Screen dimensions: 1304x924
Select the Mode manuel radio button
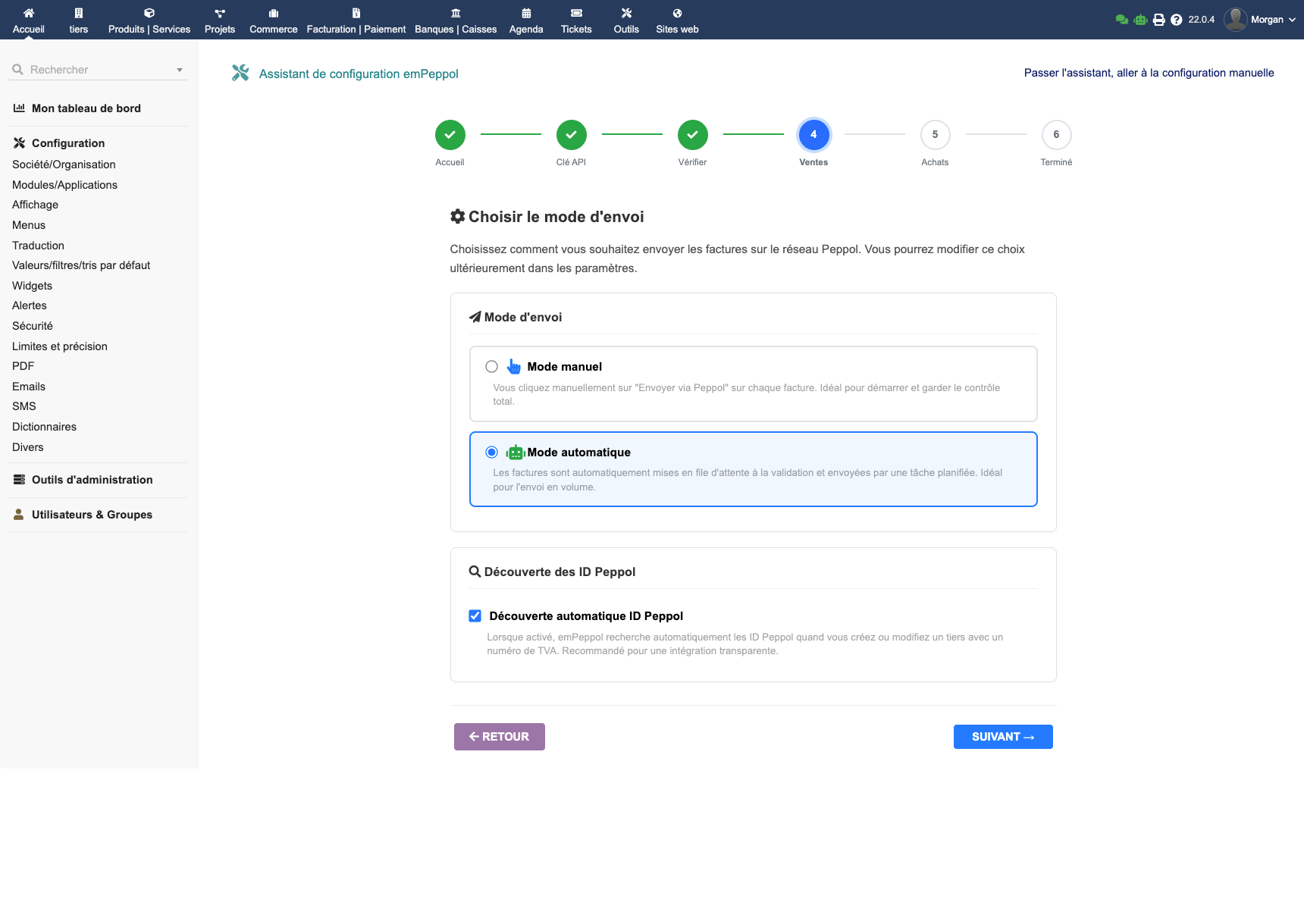pyautogui.click(x=492, y=367)
